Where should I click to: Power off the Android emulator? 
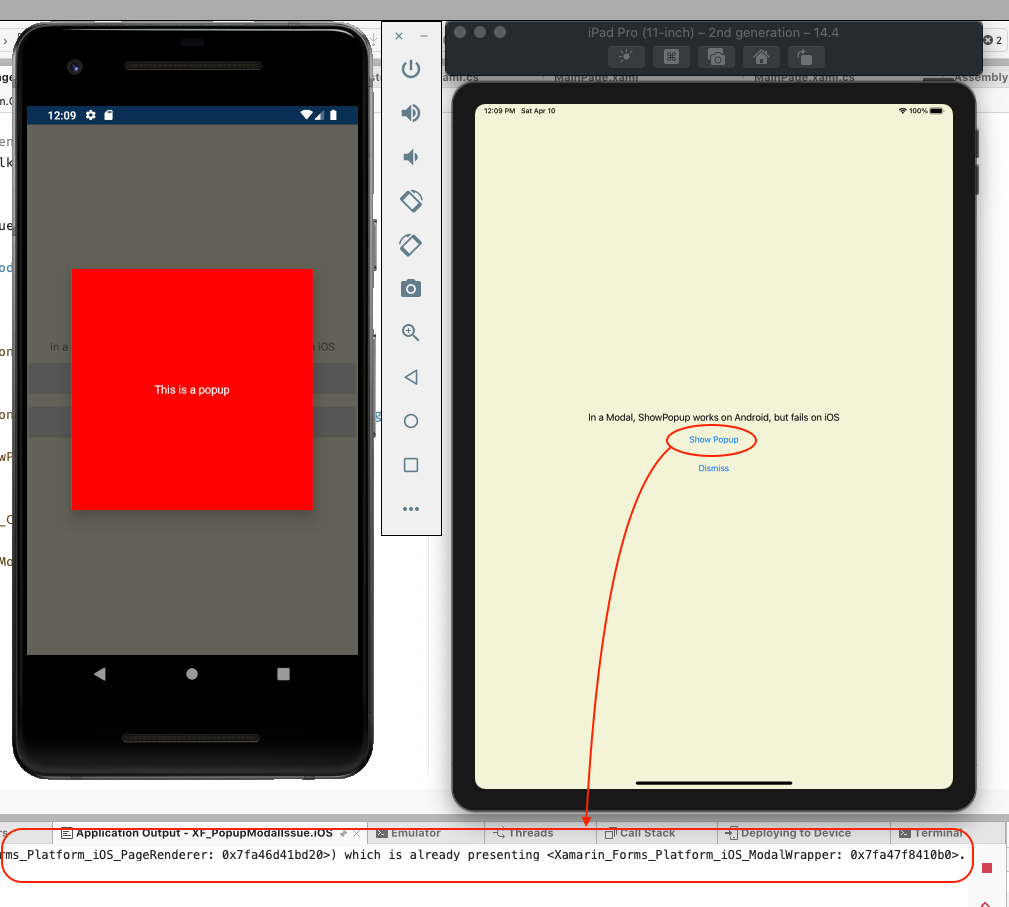pyautogui.click(x=410, y=69)
